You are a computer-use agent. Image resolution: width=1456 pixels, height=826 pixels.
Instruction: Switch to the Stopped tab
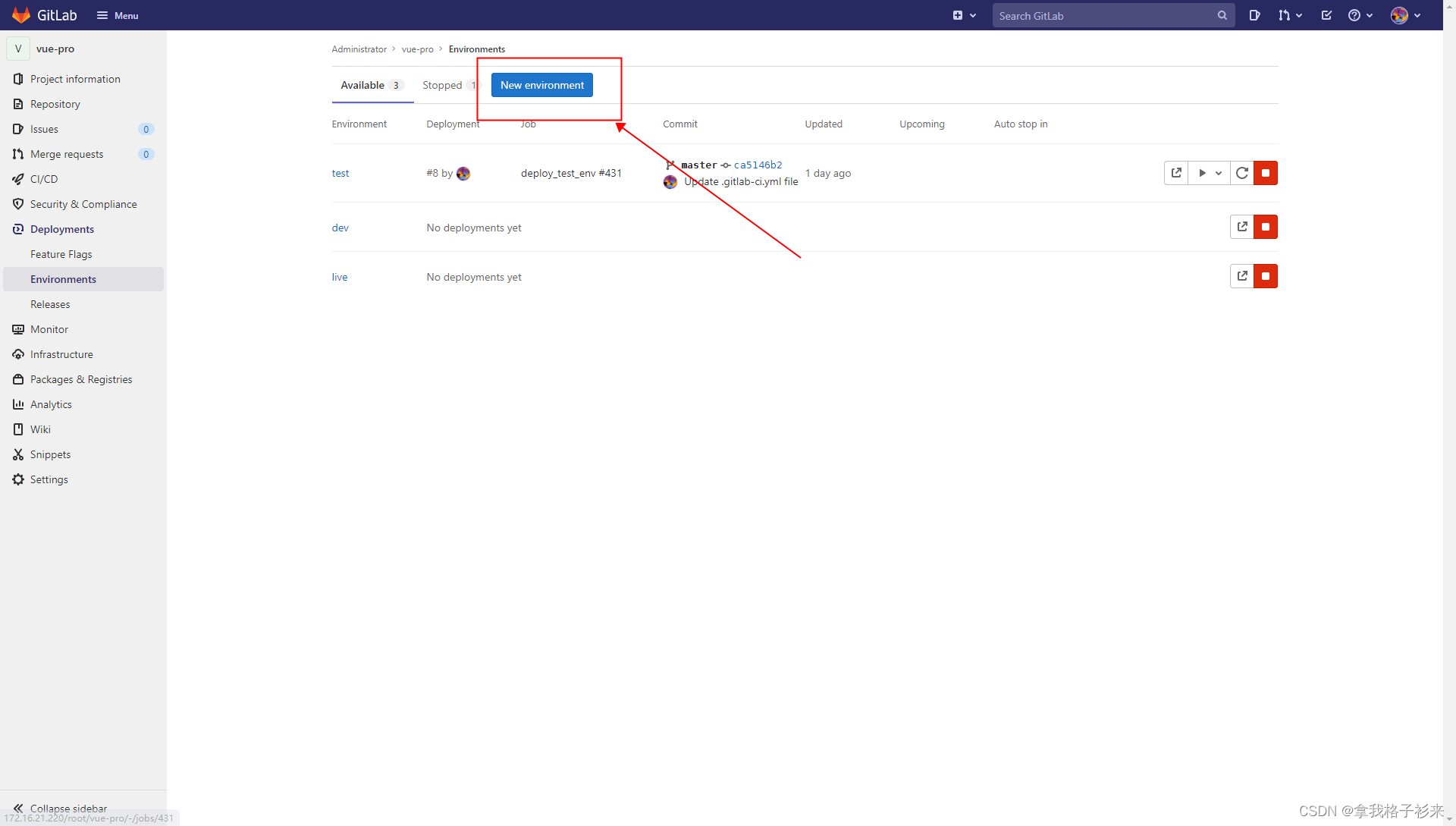(443, 86)
